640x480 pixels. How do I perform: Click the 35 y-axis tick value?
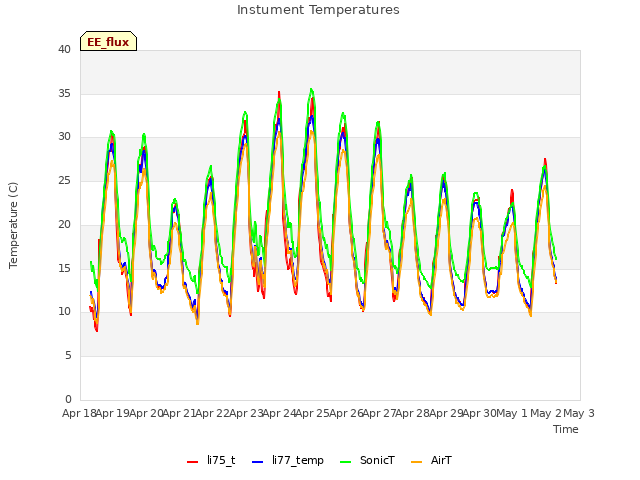pyautogui.click(x=64, y=93)
